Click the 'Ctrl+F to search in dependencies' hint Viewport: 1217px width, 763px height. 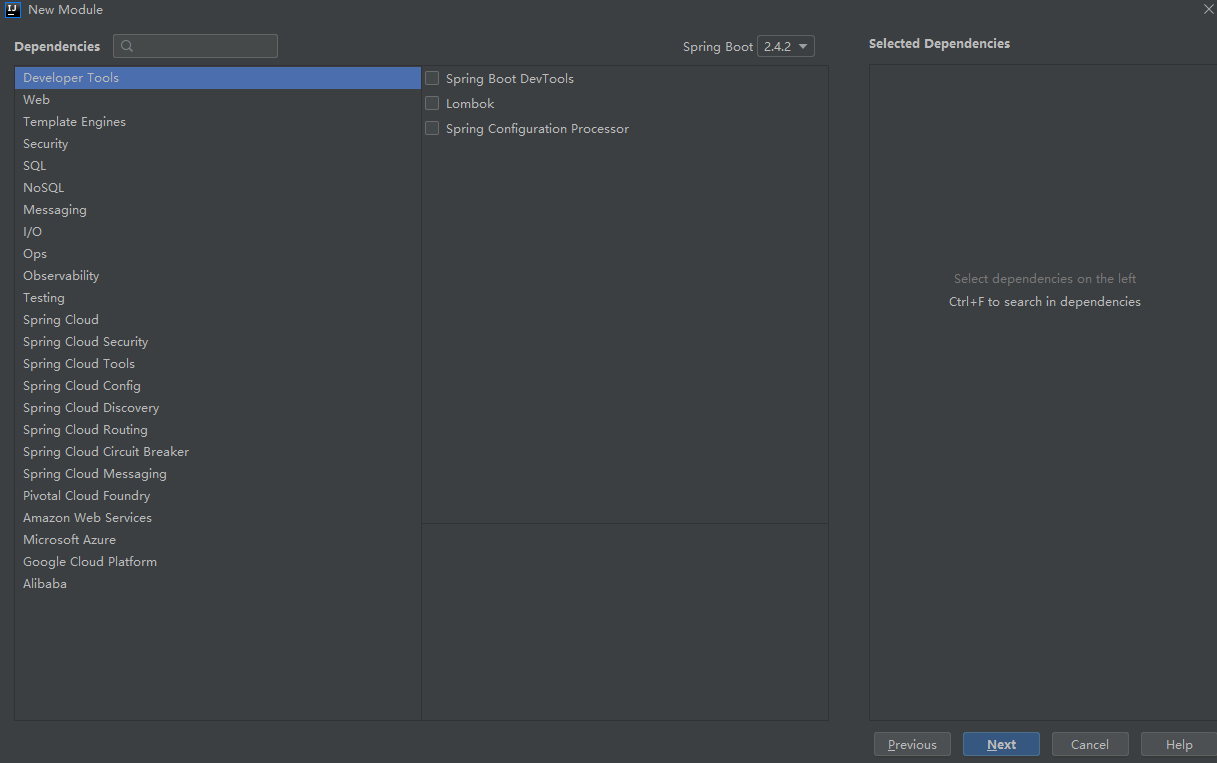coord(1045,301)
